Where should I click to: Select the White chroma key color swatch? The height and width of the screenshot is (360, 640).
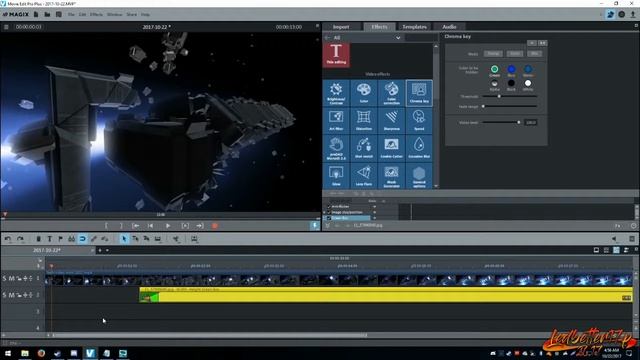click(x=528, y=83)
